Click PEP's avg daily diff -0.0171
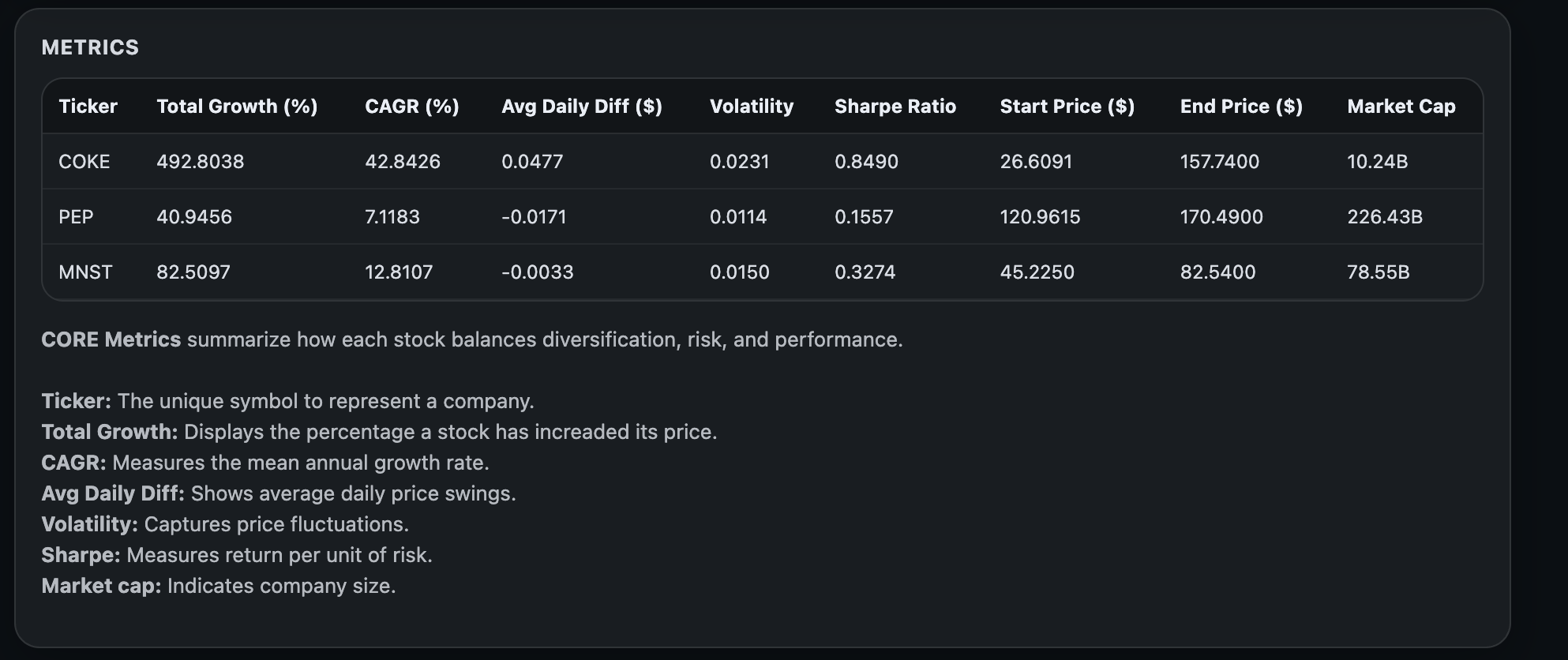 [x=534, y=217]
